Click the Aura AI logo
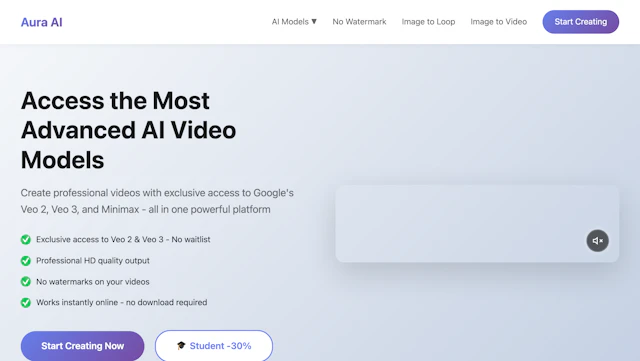Image resolution: width=640 pixels, height=361 pixels. pos(42,22)
